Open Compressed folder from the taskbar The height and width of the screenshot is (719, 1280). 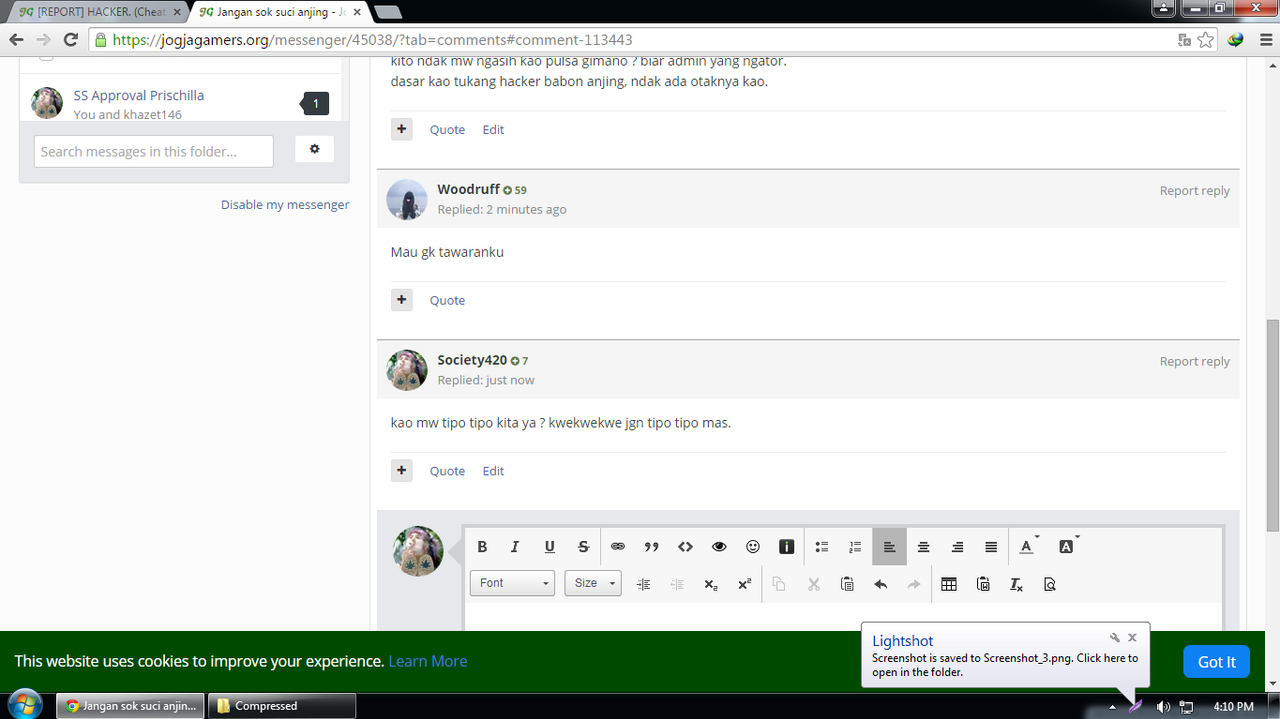(x=282, y=706)
